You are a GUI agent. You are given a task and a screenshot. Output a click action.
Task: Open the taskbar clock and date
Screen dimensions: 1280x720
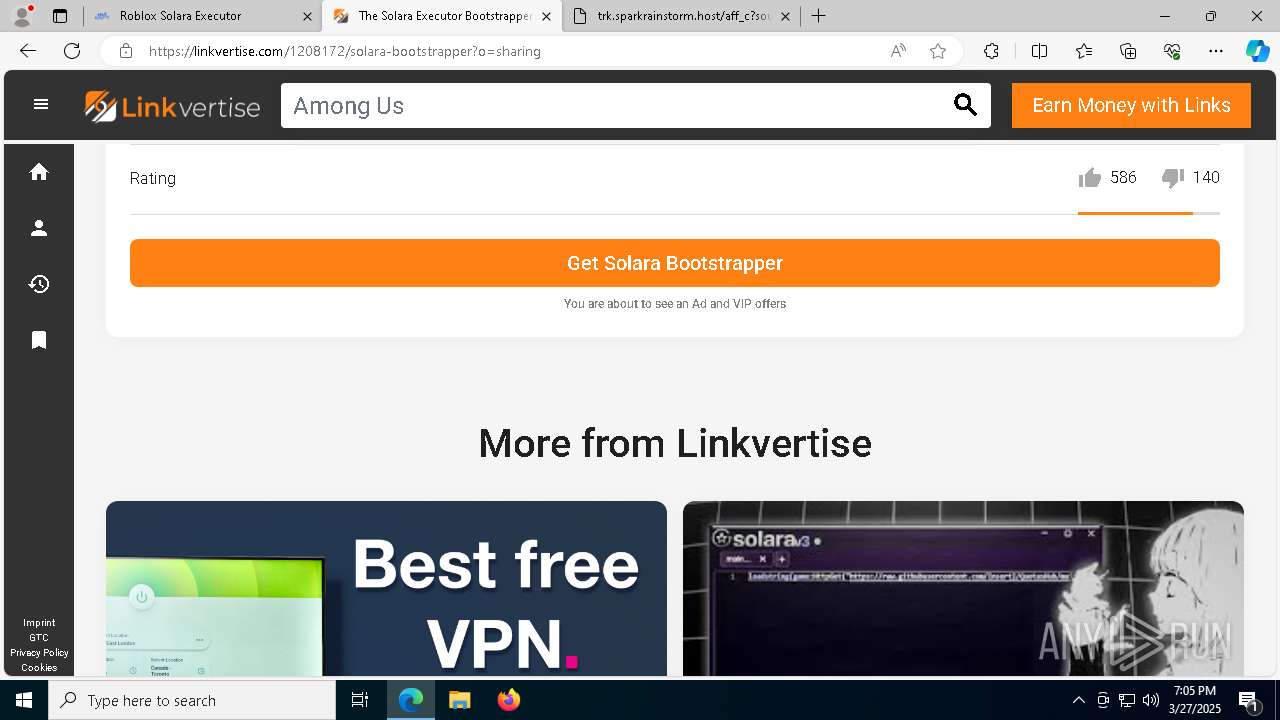tap(1195, 700)
